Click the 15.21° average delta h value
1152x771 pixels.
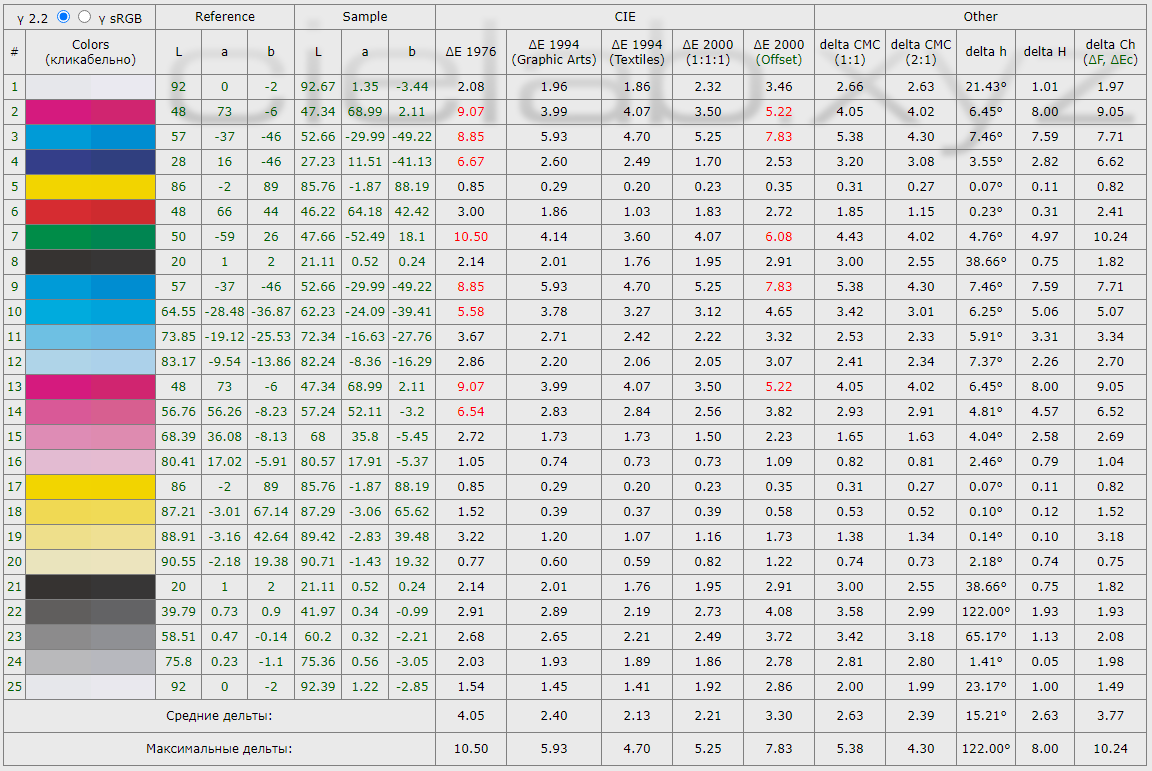coord(986,716)
